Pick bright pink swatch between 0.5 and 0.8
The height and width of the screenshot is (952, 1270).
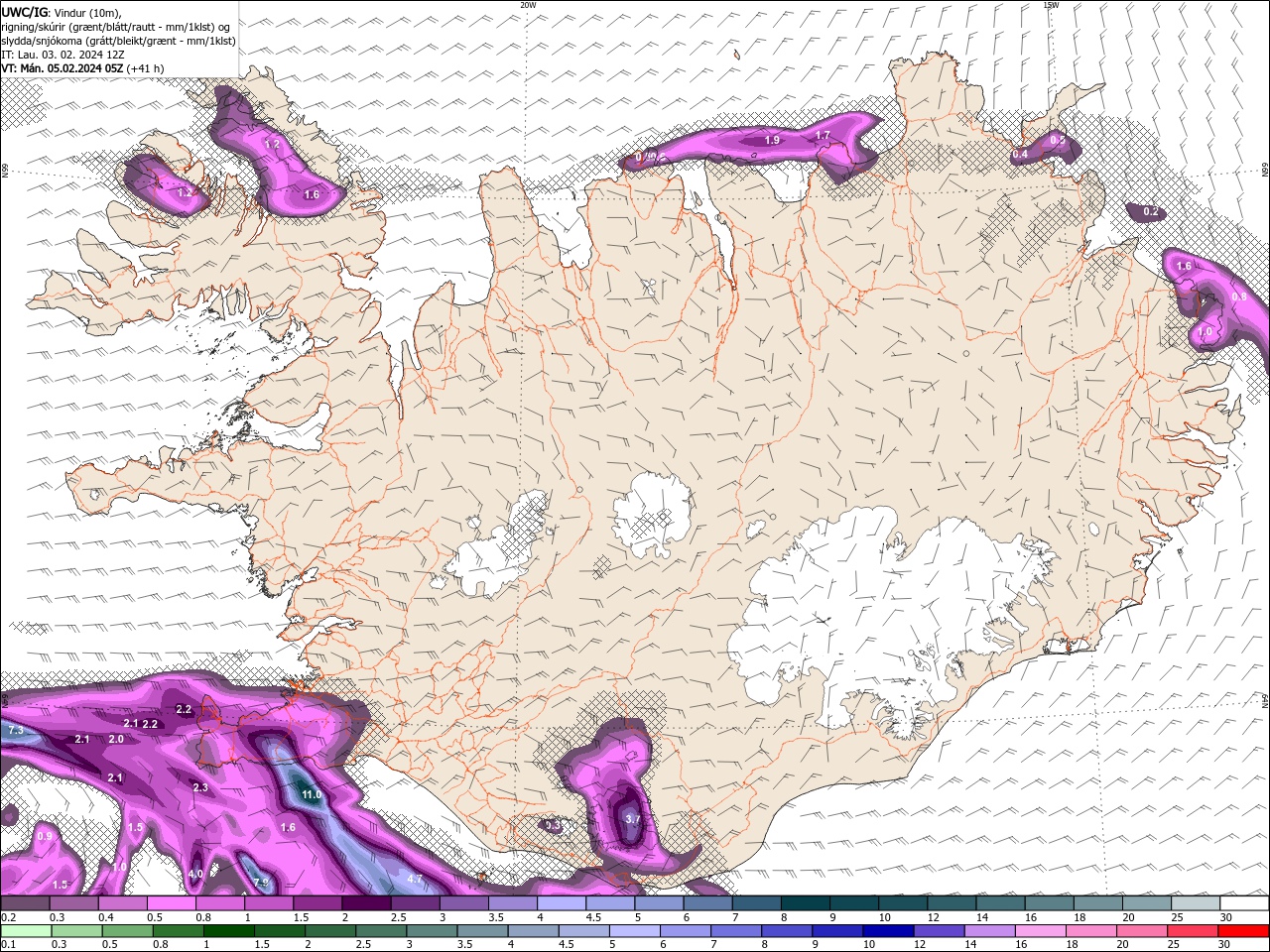click(171, 903)
